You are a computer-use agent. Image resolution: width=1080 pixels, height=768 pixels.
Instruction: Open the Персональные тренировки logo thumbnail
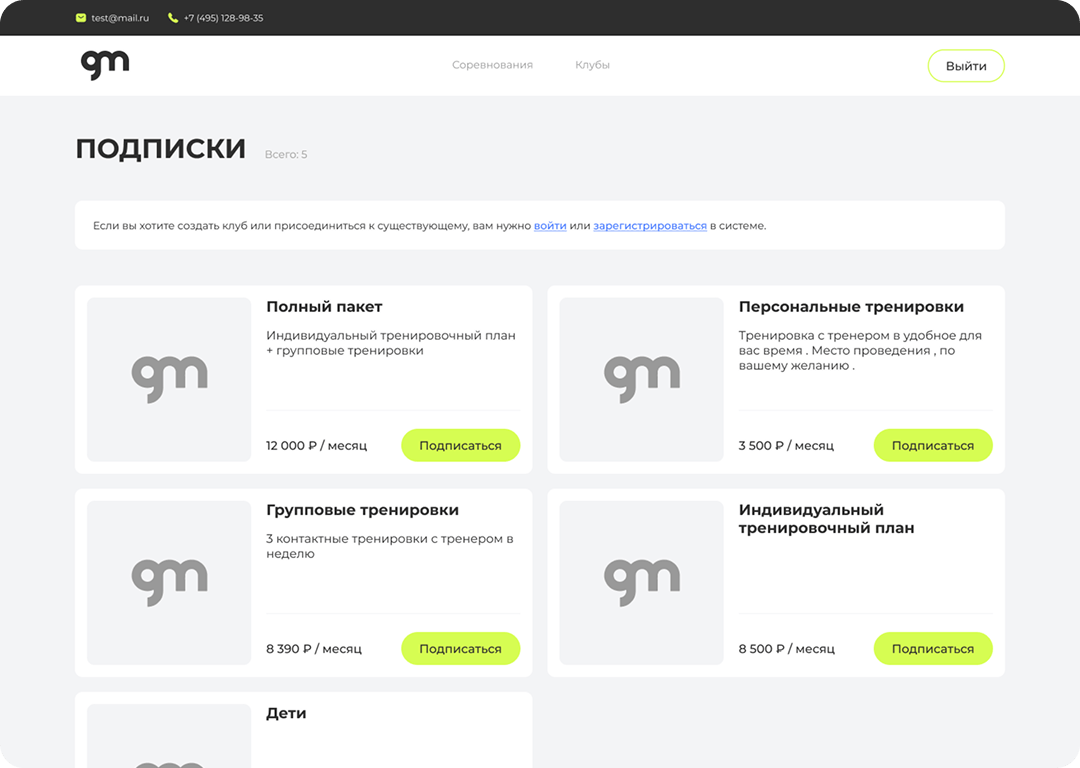pos(641,380)
